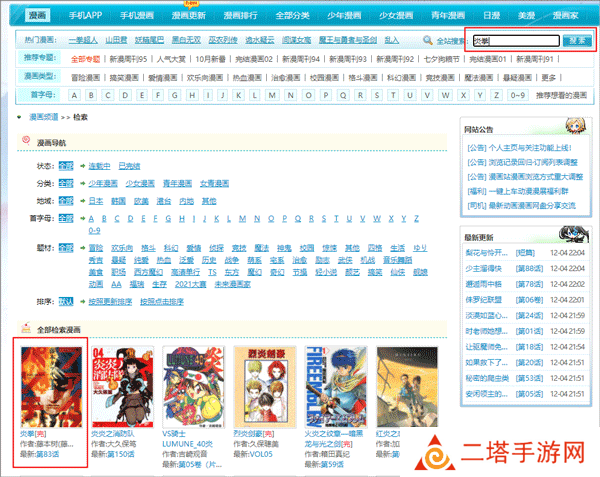This screenshot has width=600, height=477.
Task: Click the 烈炎剑籍 manga cover
Action: 264,383
